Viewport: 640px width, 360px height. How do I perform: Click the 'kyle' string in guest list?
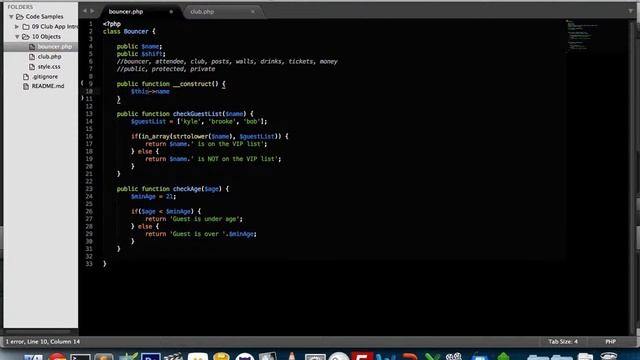191,122
